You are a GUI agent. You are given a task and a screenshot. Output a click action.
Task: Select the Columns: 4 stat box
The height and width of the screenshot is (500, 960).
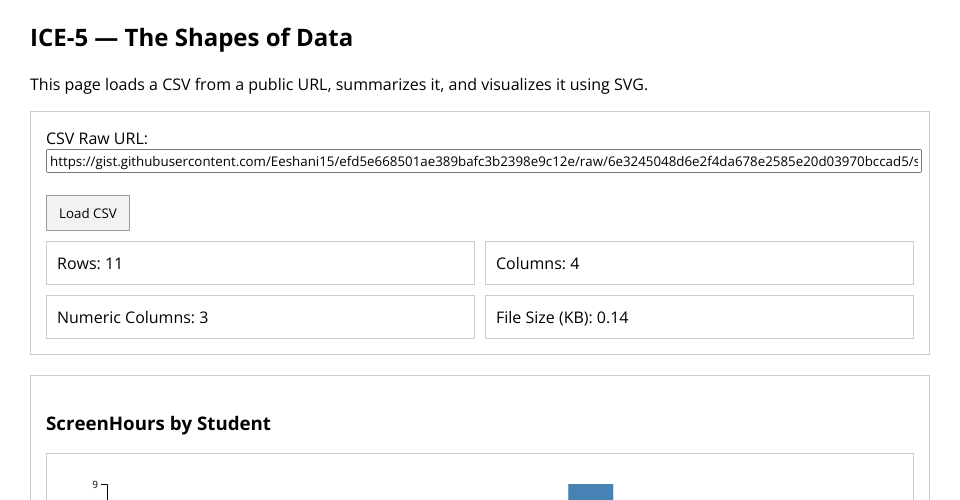tap(699, 263)
